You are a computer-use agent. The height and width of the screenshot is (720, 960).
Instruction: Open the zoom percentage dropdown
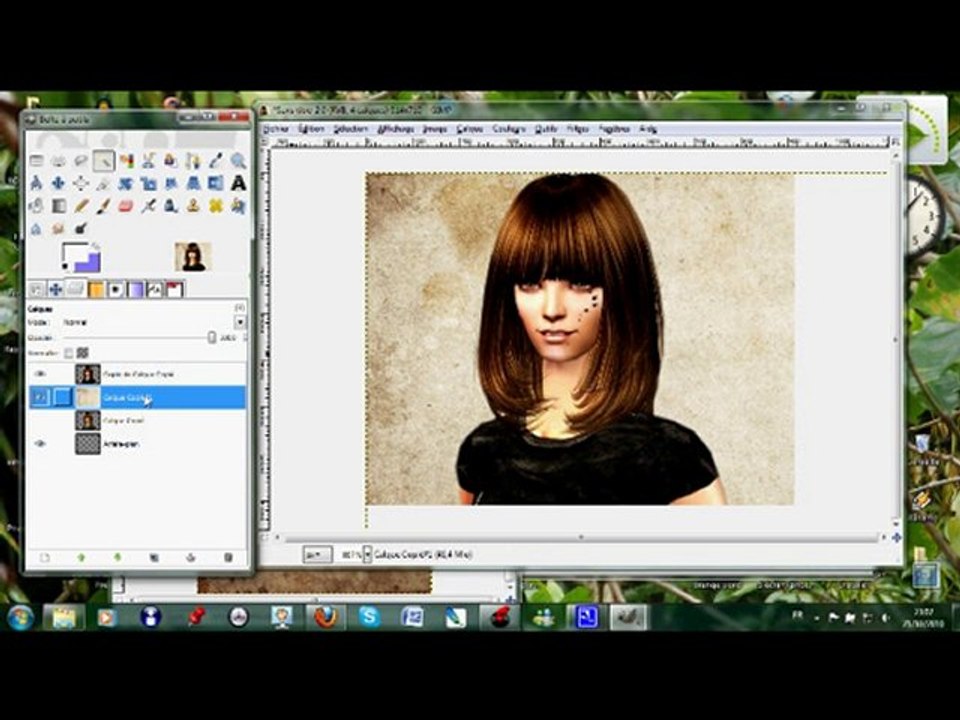click(x=367, y=555)
